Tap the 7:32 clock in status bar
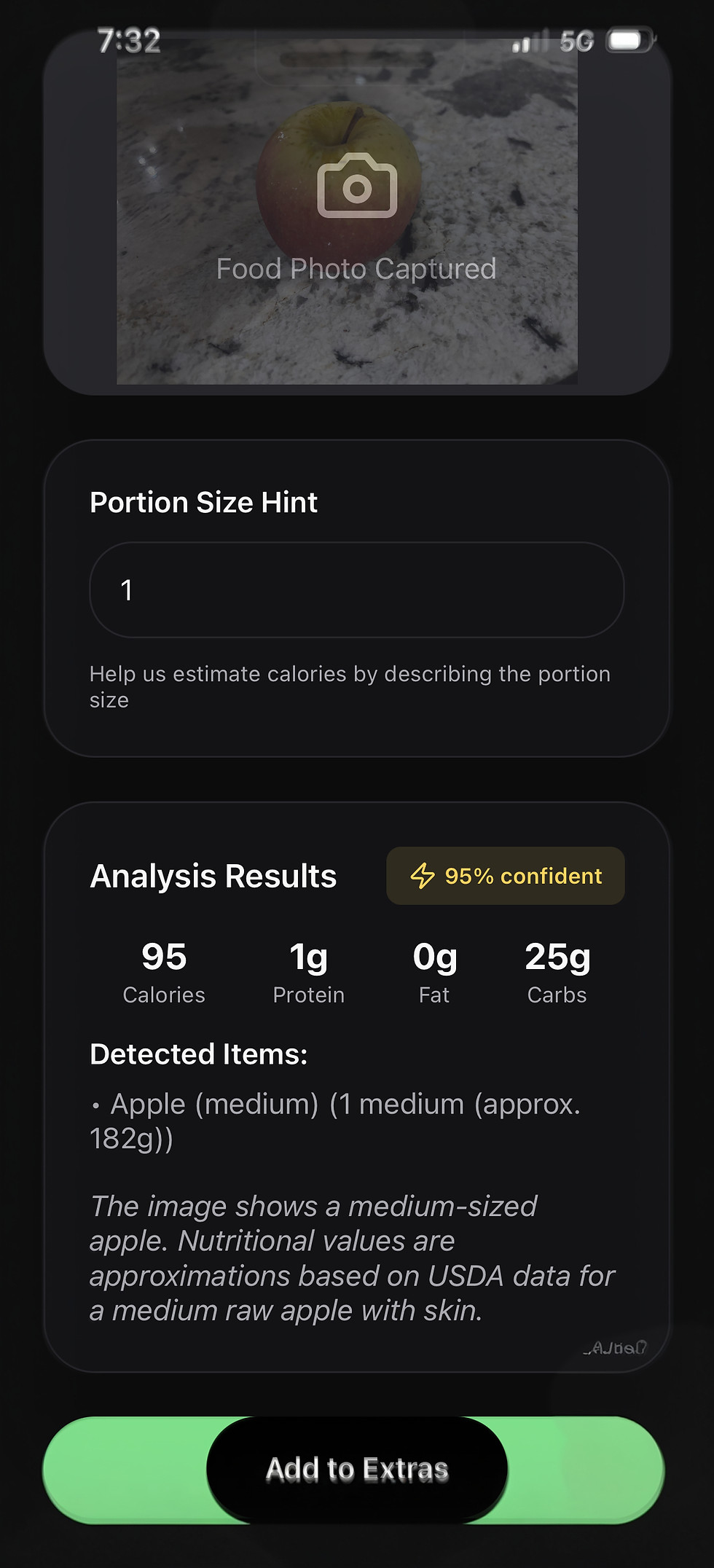 (129, 41)
